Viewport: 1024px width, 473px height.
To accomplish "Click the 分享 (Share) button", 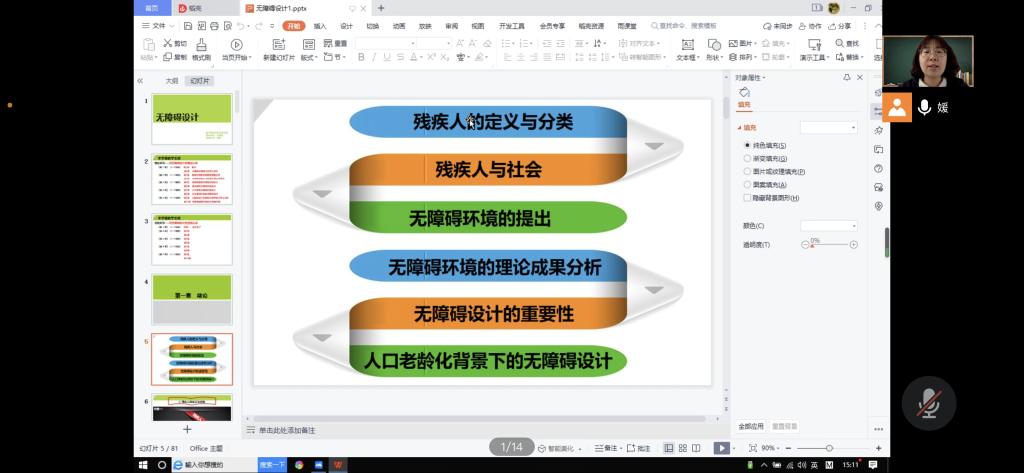I will (840, 26).
